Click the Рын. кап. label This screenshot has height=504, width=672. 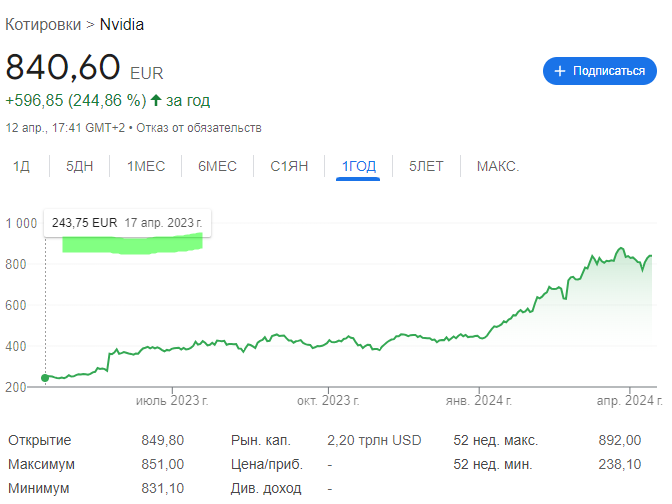(261, 440)
